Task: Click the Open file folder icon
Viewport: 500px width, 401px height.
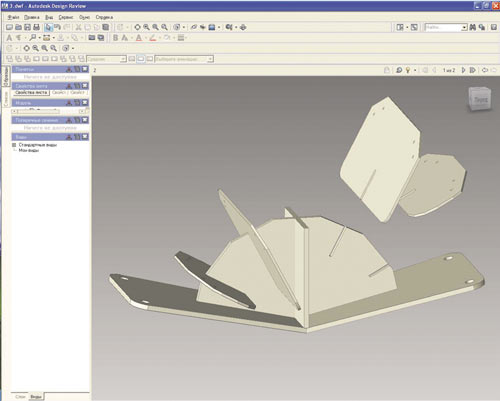Action: (19, 27)
